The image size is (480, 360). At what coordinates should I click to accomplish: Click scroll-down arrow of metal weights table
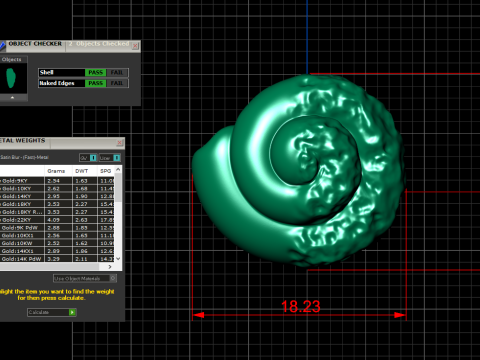118,259
